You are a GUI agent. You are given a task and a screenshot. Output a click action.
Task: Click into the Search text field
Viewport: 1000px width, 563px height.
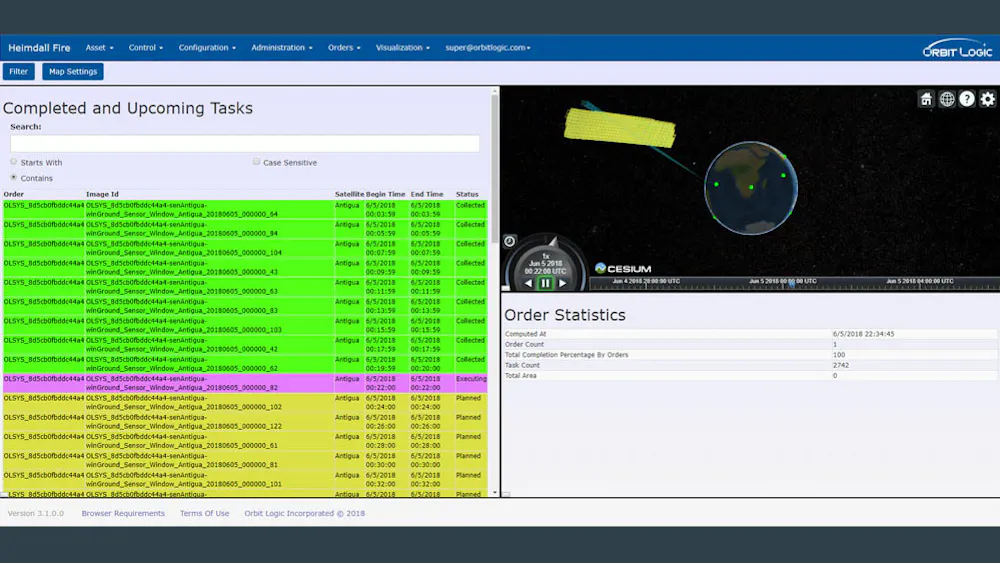coord(245,143)
